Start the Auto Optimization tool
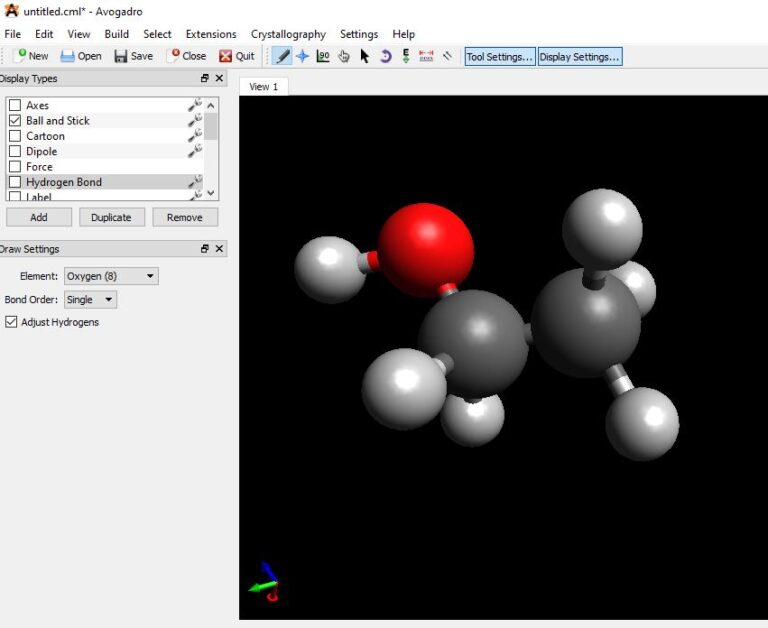The height and width of the screenshot is (628, 768). pos(406,57)
